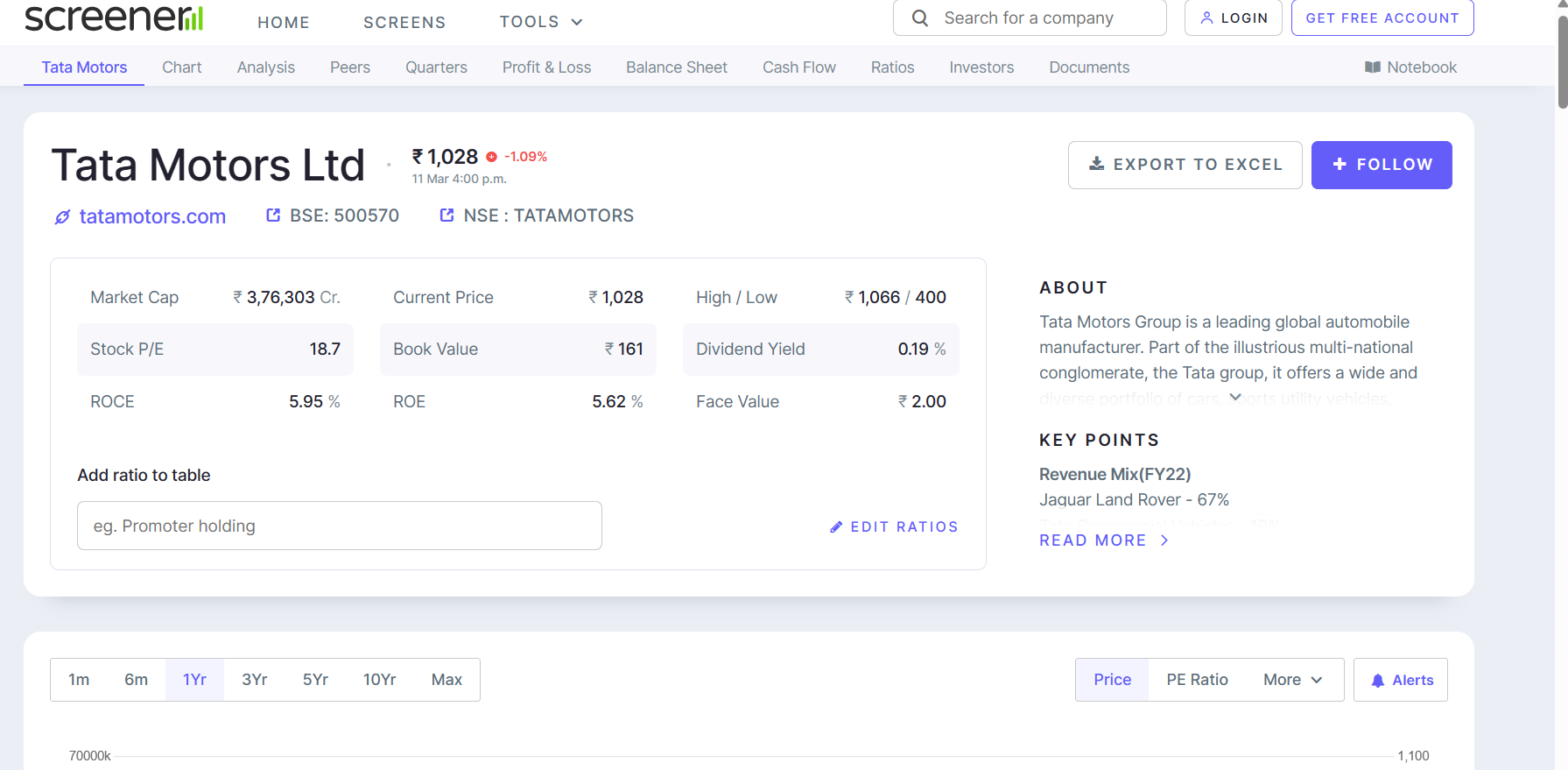
Task: Open the Investors tab
Action: click(981, 67)
